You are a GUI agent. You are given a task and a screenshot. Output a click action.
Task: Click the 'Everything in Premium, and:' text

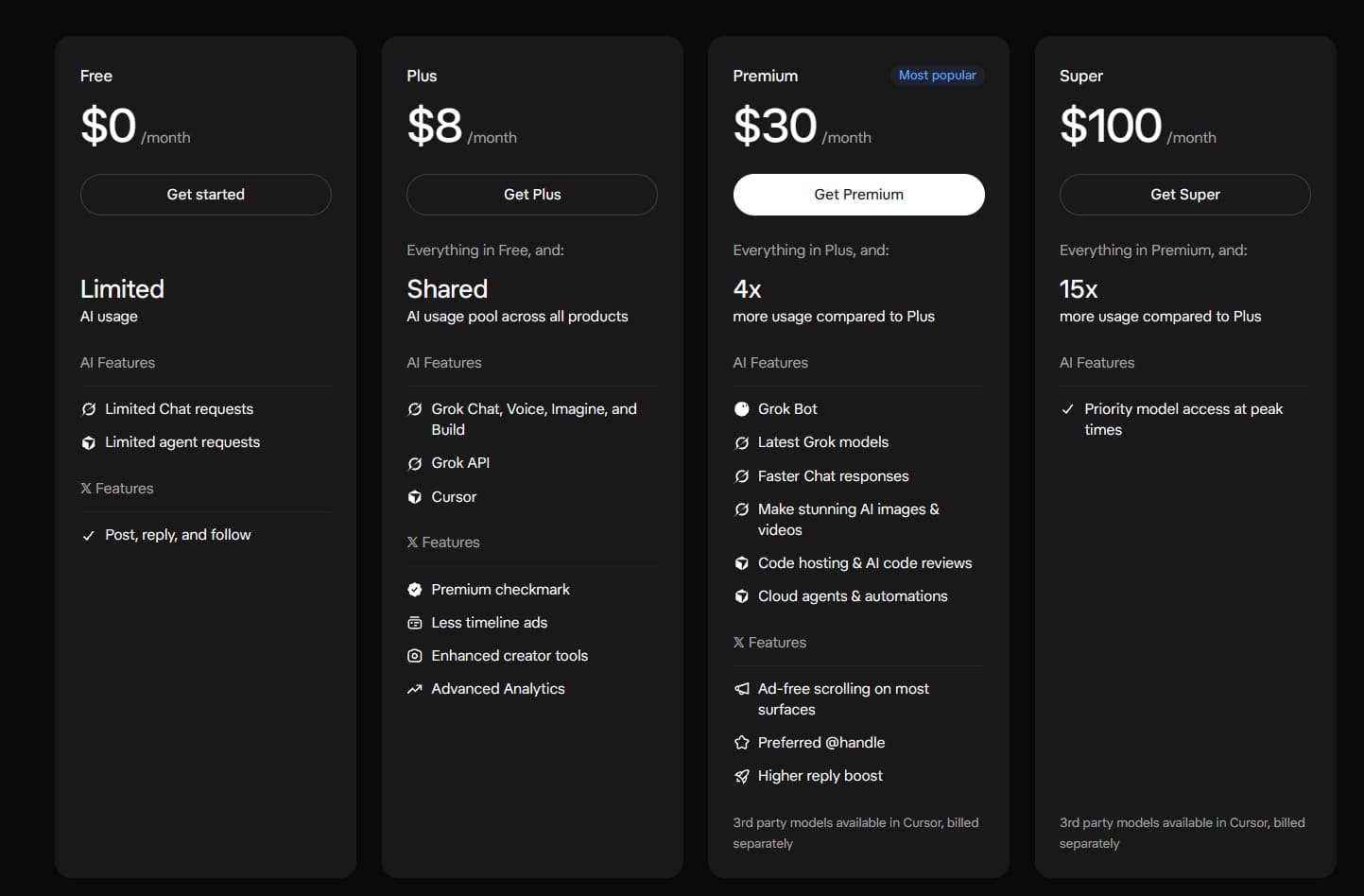click(x=1153, y=250)
